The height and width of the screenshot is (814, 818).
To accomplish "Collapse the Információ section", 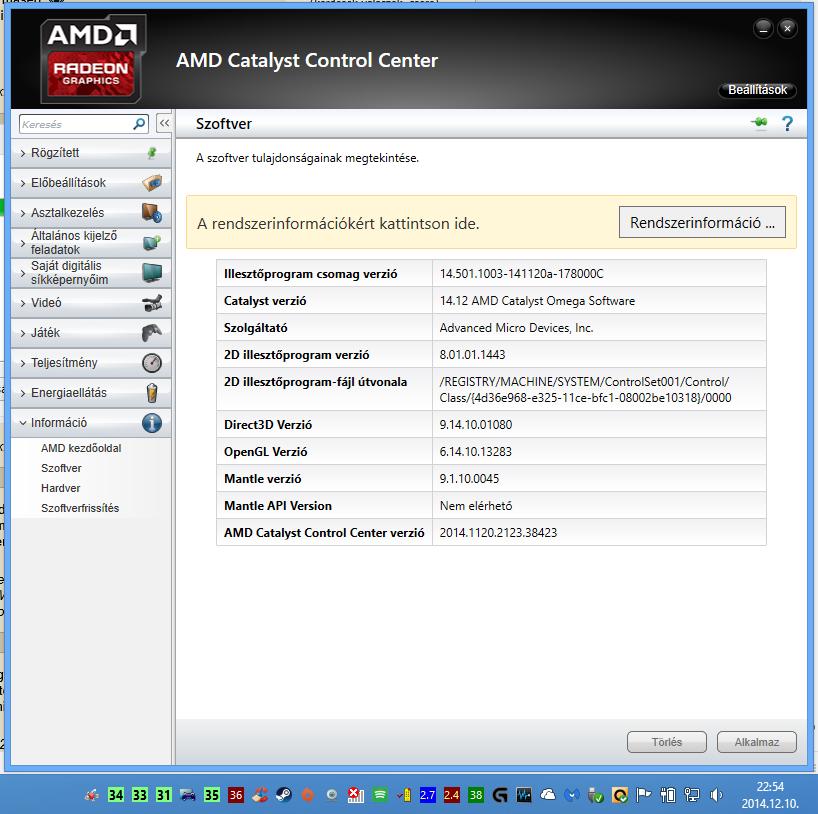I will click(x=91, y=423).
